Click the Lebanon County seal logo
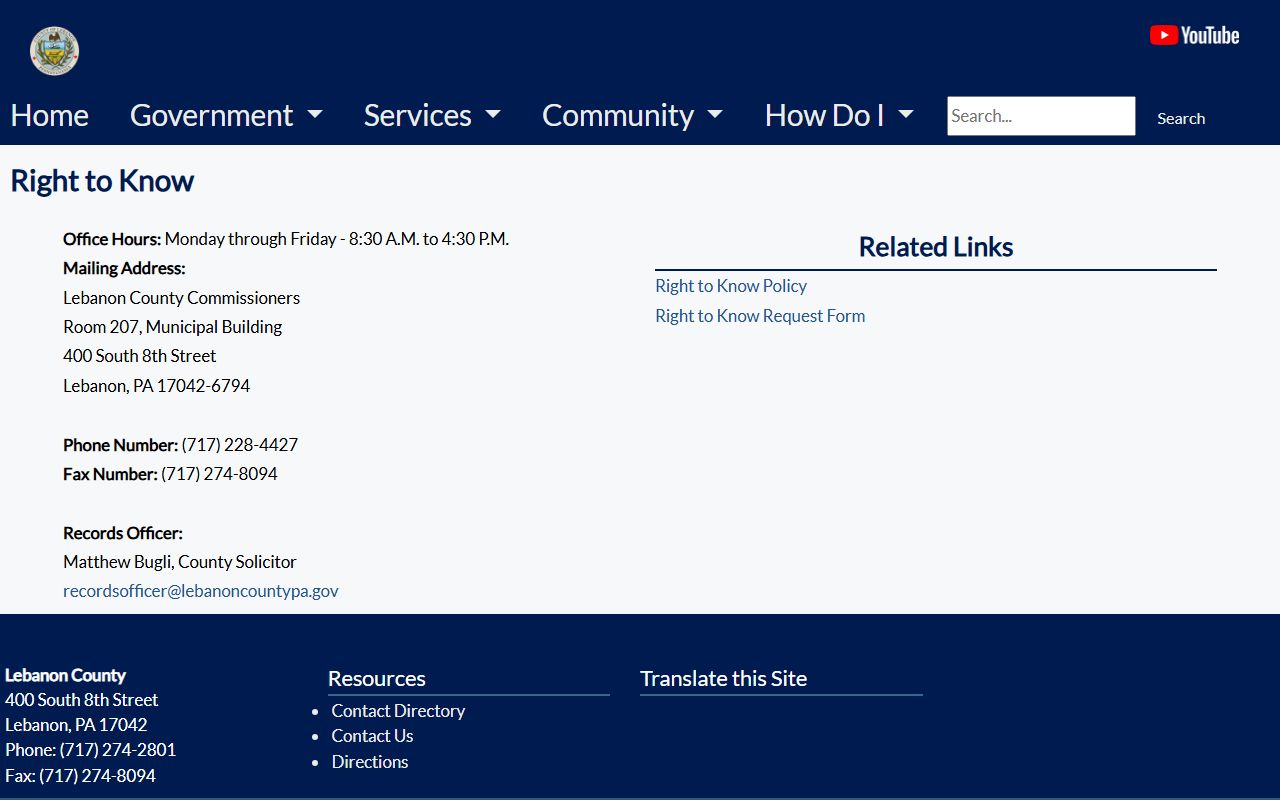 54,51
